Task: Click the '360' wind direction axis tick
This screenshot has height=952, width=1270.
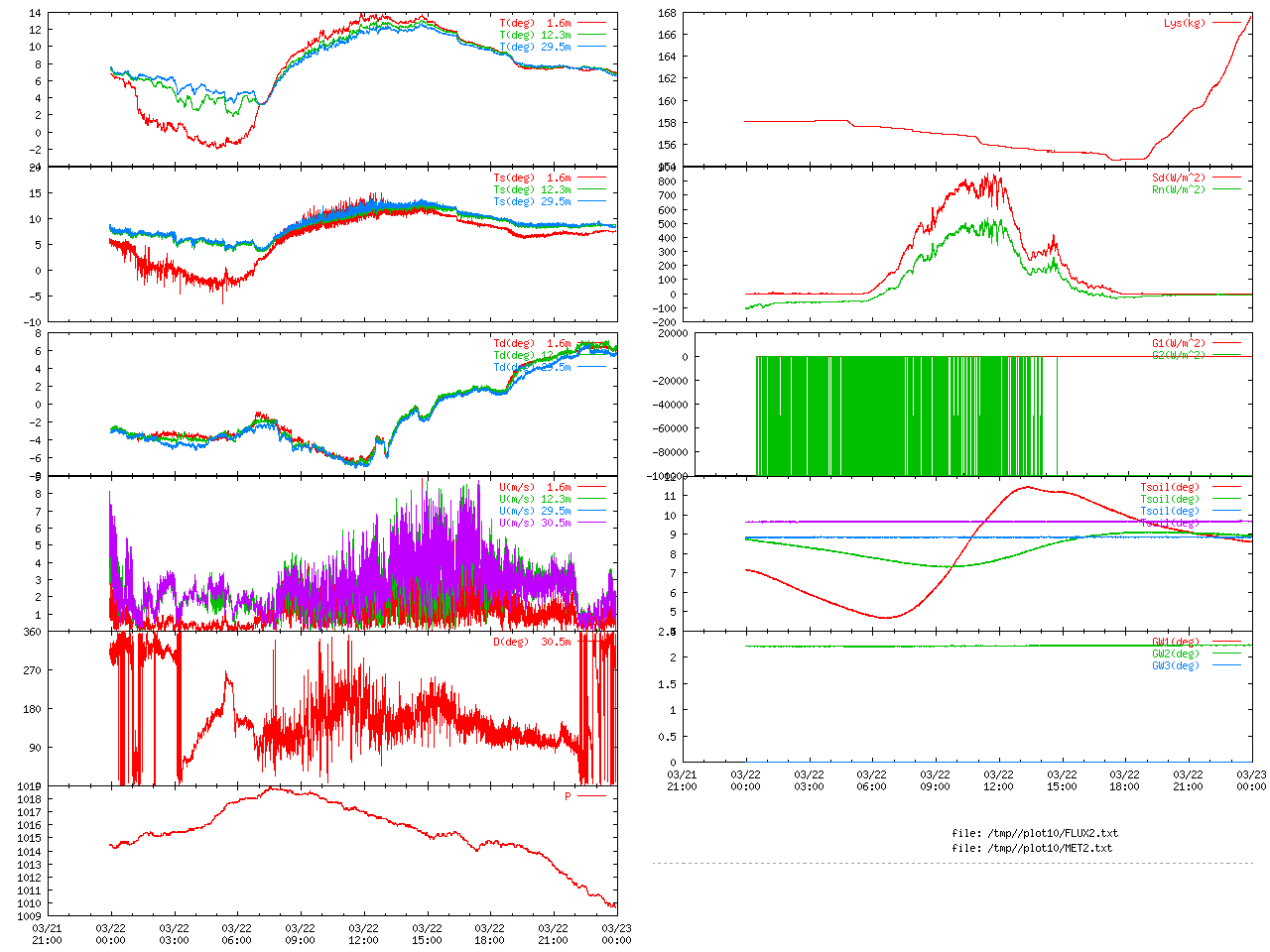Action: tap(32, 632)
